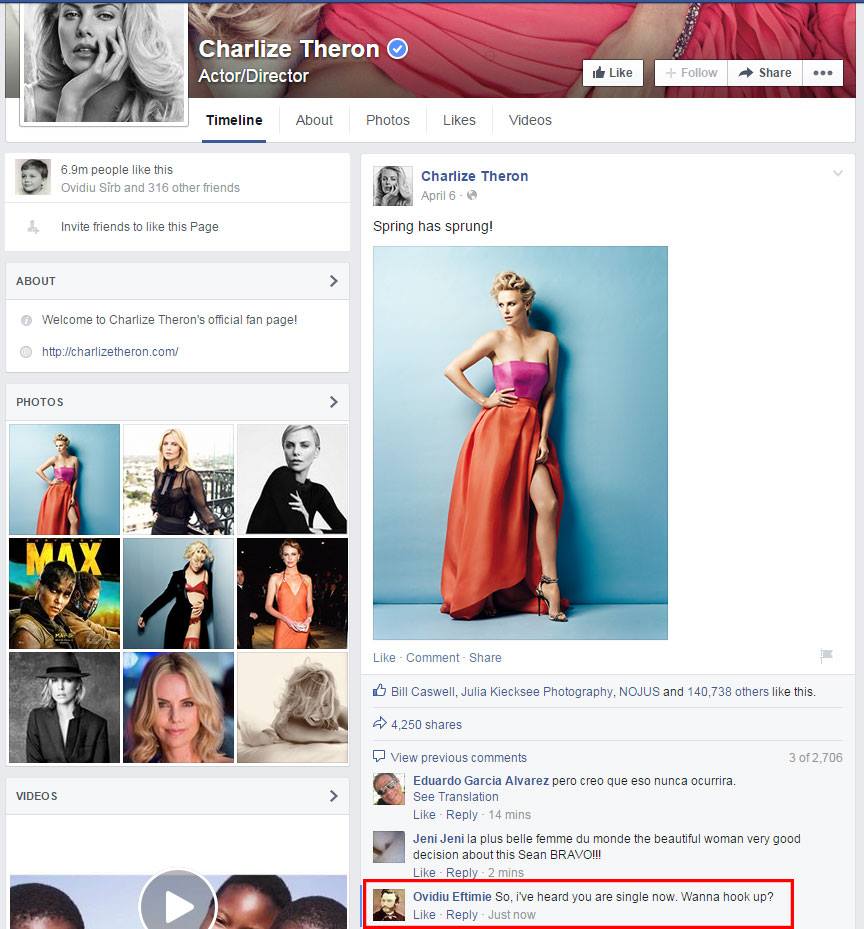
Task: Open Ovidiu Eftimie's profile
Action: tap(452, 897)
